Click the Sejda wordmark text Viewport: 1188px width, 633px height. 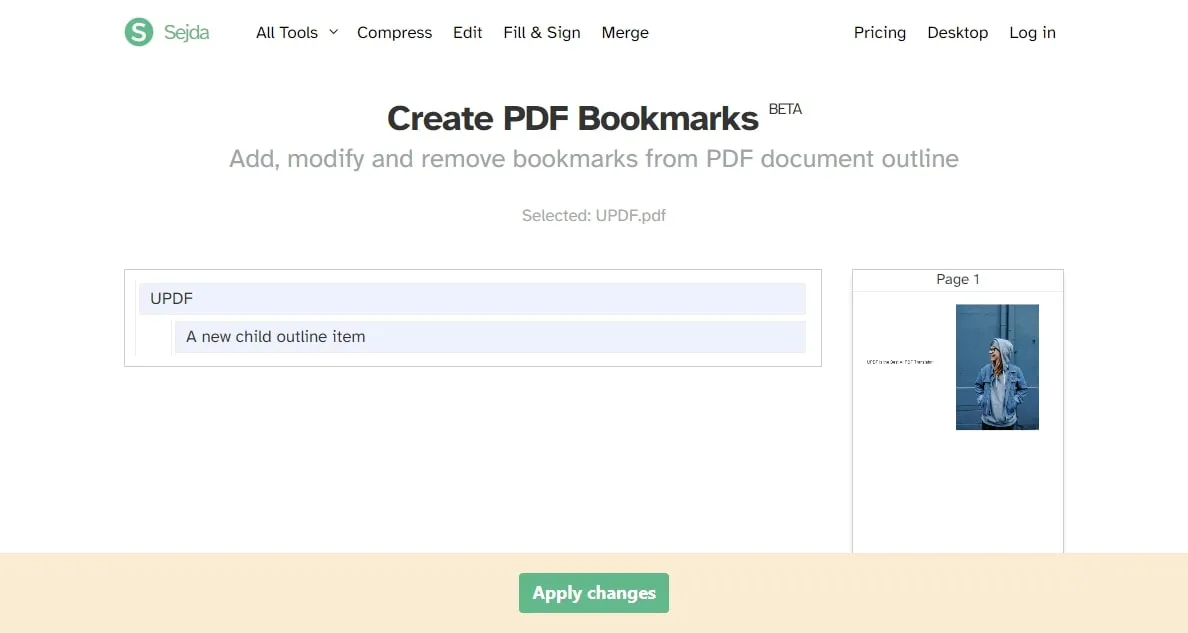tap(187, 33)
